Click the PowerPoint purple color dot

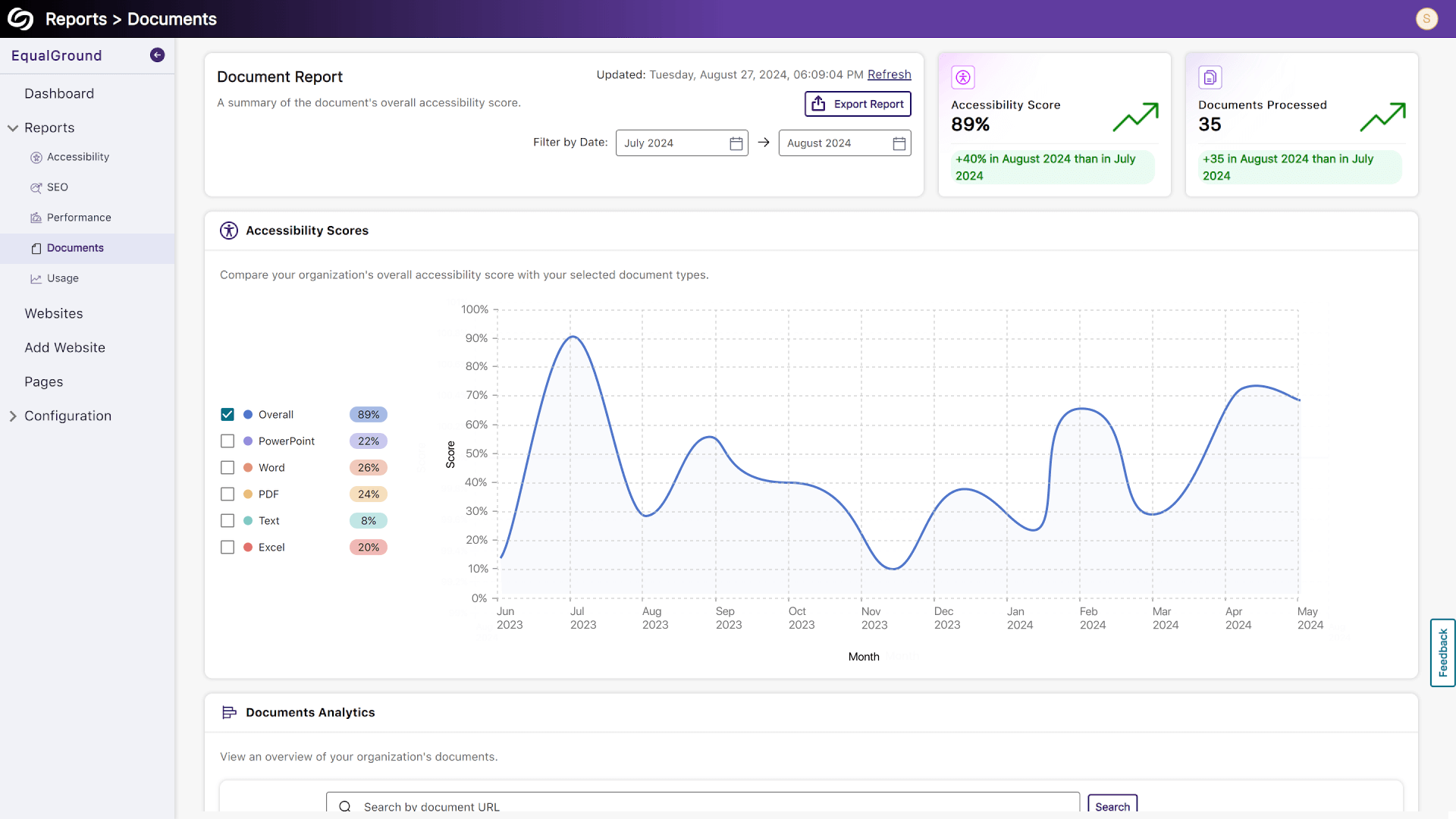point(248,441)
